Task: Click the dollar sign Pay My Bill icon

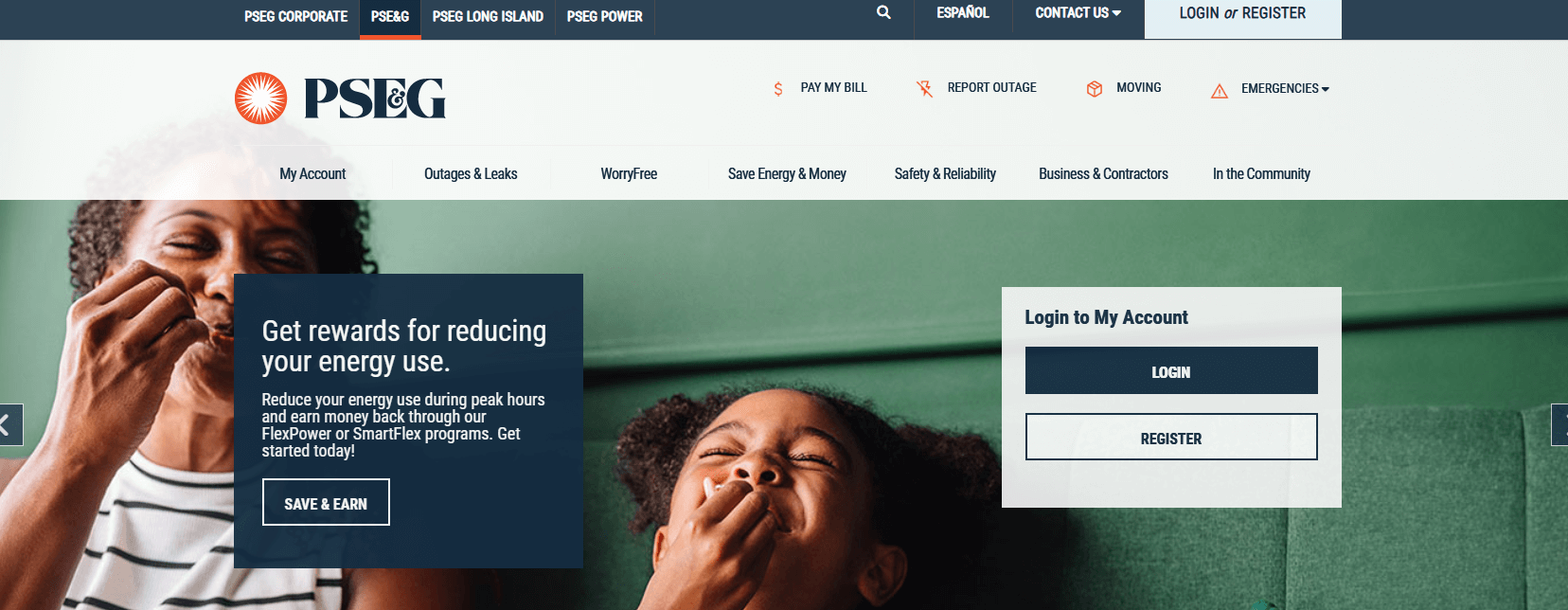Action: tap(778, 89)
